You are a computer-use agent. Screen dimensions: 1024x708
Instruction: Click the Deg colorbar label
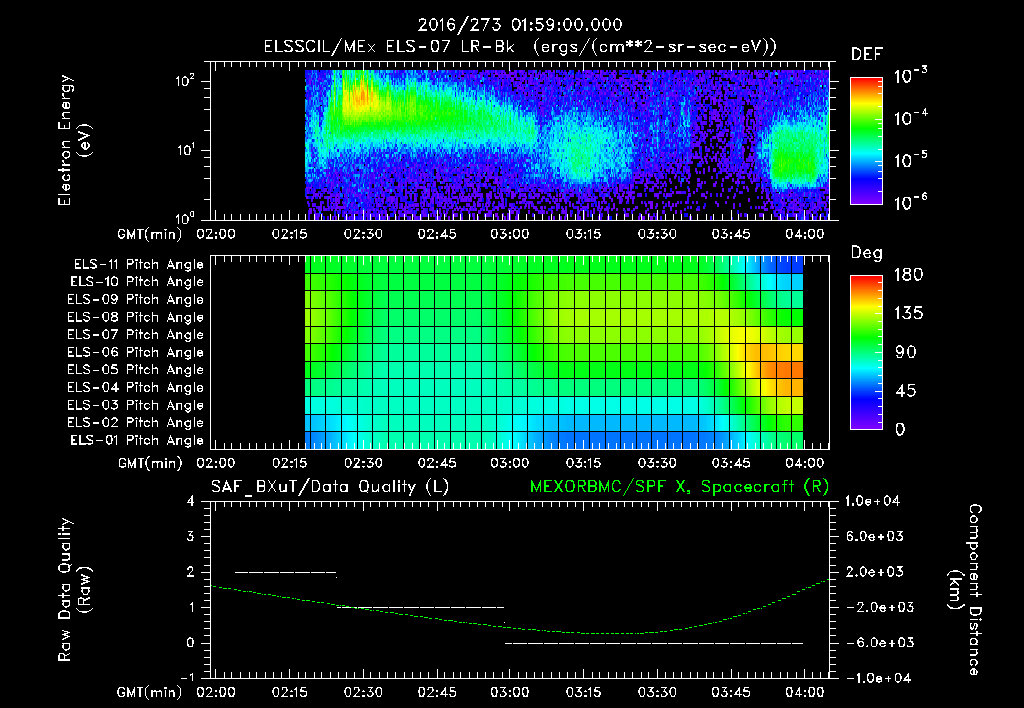pyautogui.click(x=867, y=253)
